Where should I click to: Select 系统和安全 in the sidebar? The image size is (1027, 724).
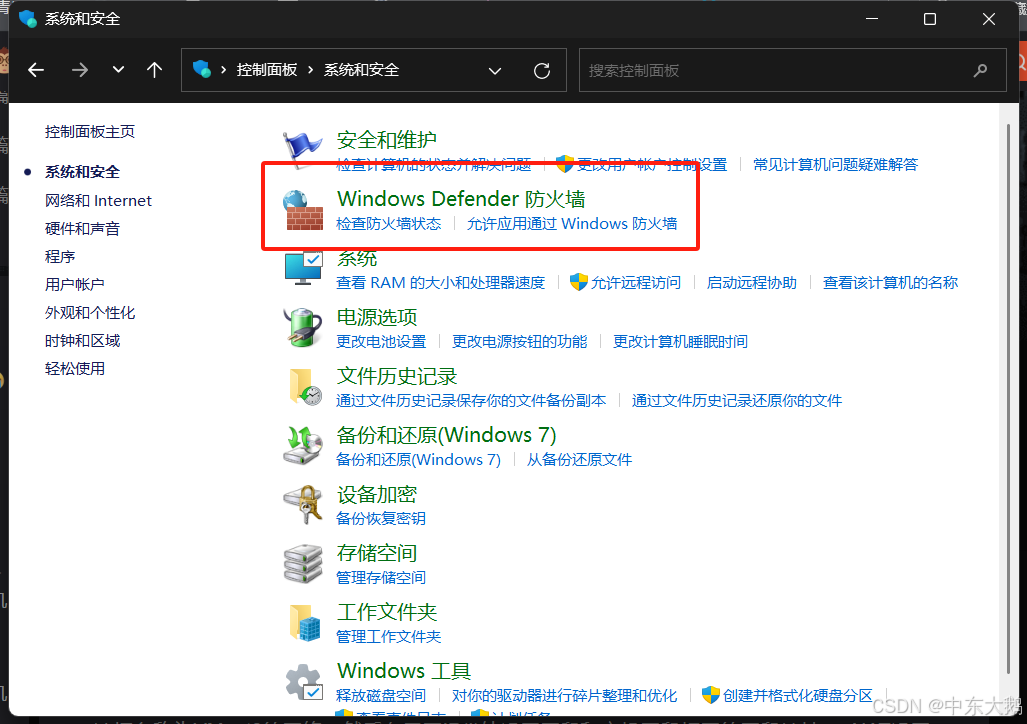point(83,172)
